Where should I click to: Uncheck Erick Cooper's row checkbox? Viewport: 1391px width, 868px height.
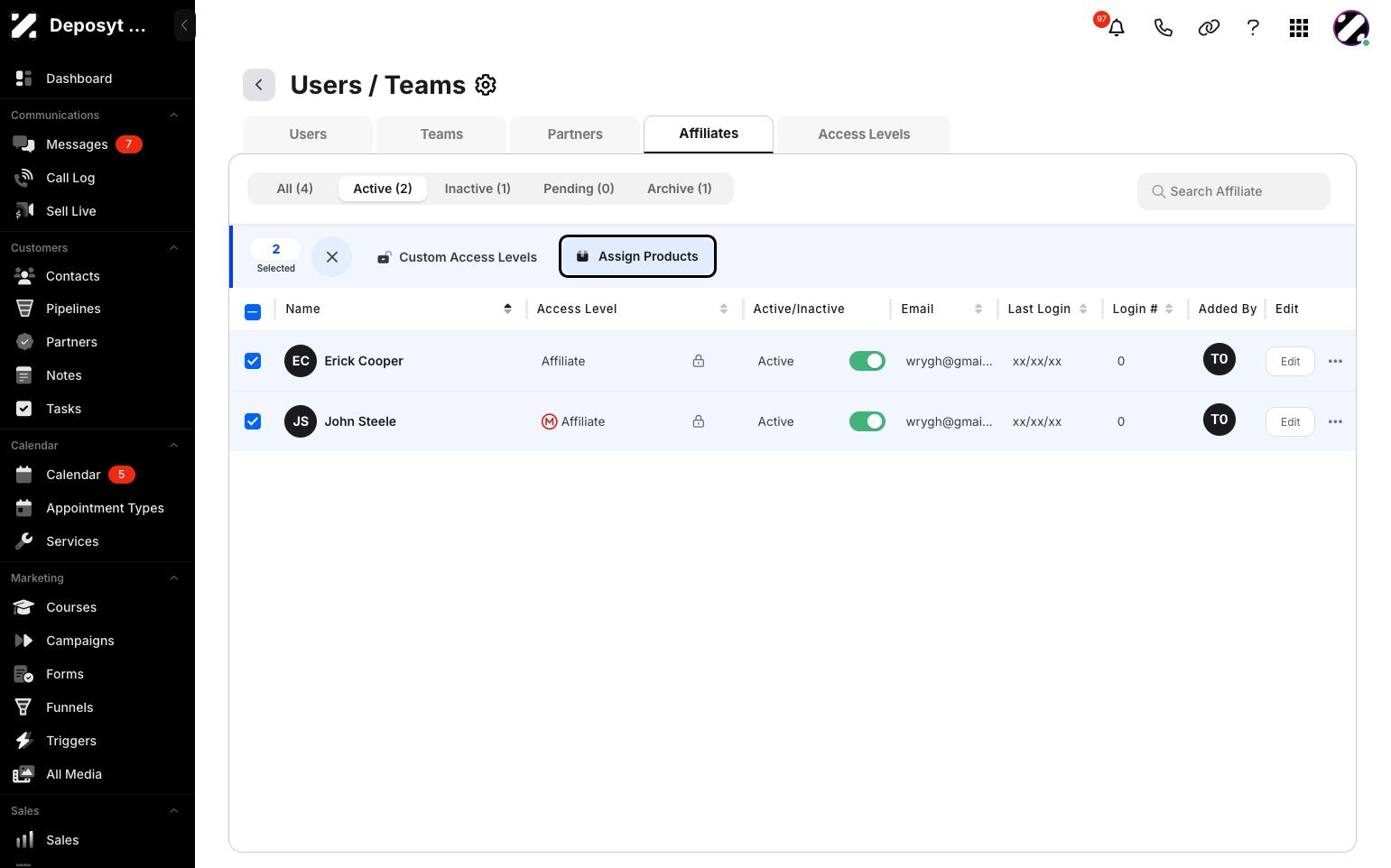coord(253,361)
